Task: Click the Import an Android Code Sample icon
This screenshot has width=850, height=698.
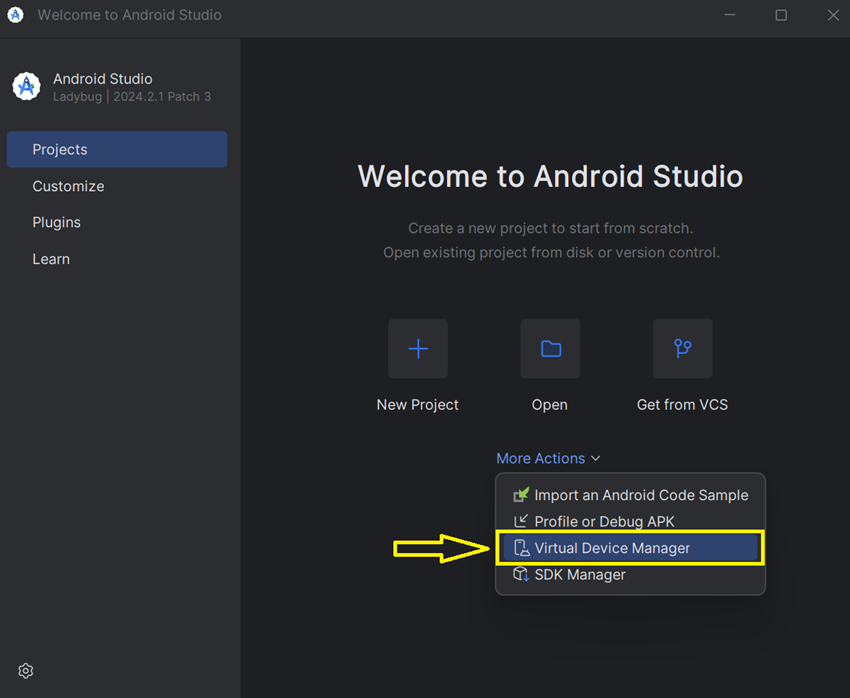Action: [x=520, y=494]
